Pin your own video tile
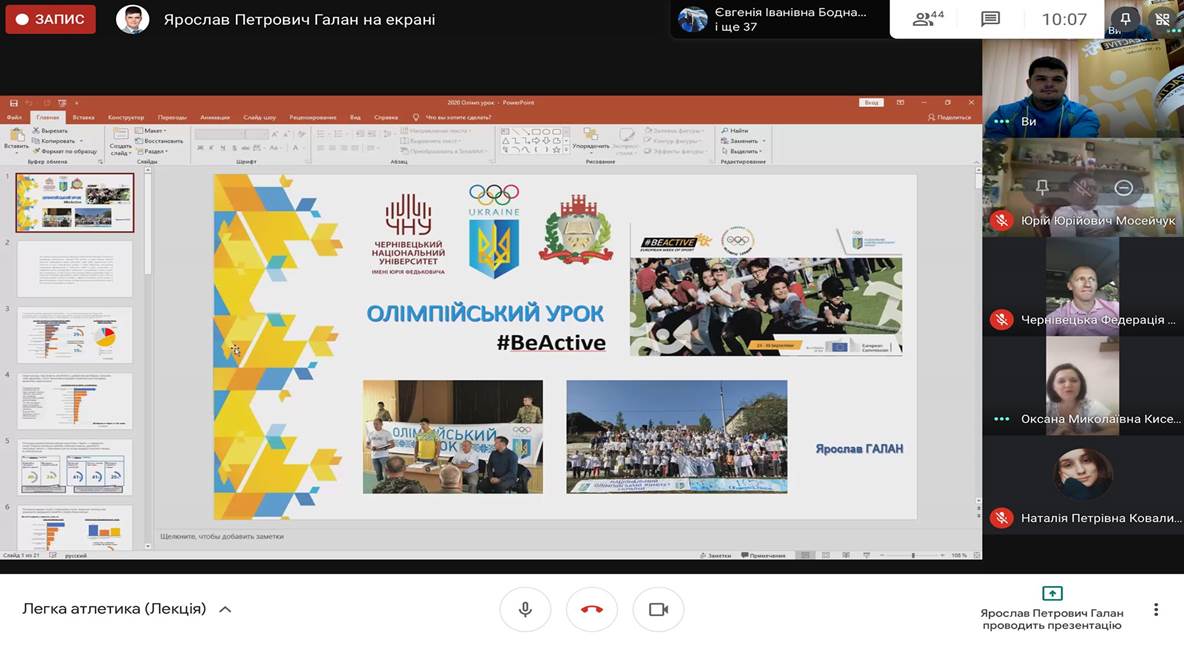 1125,18
